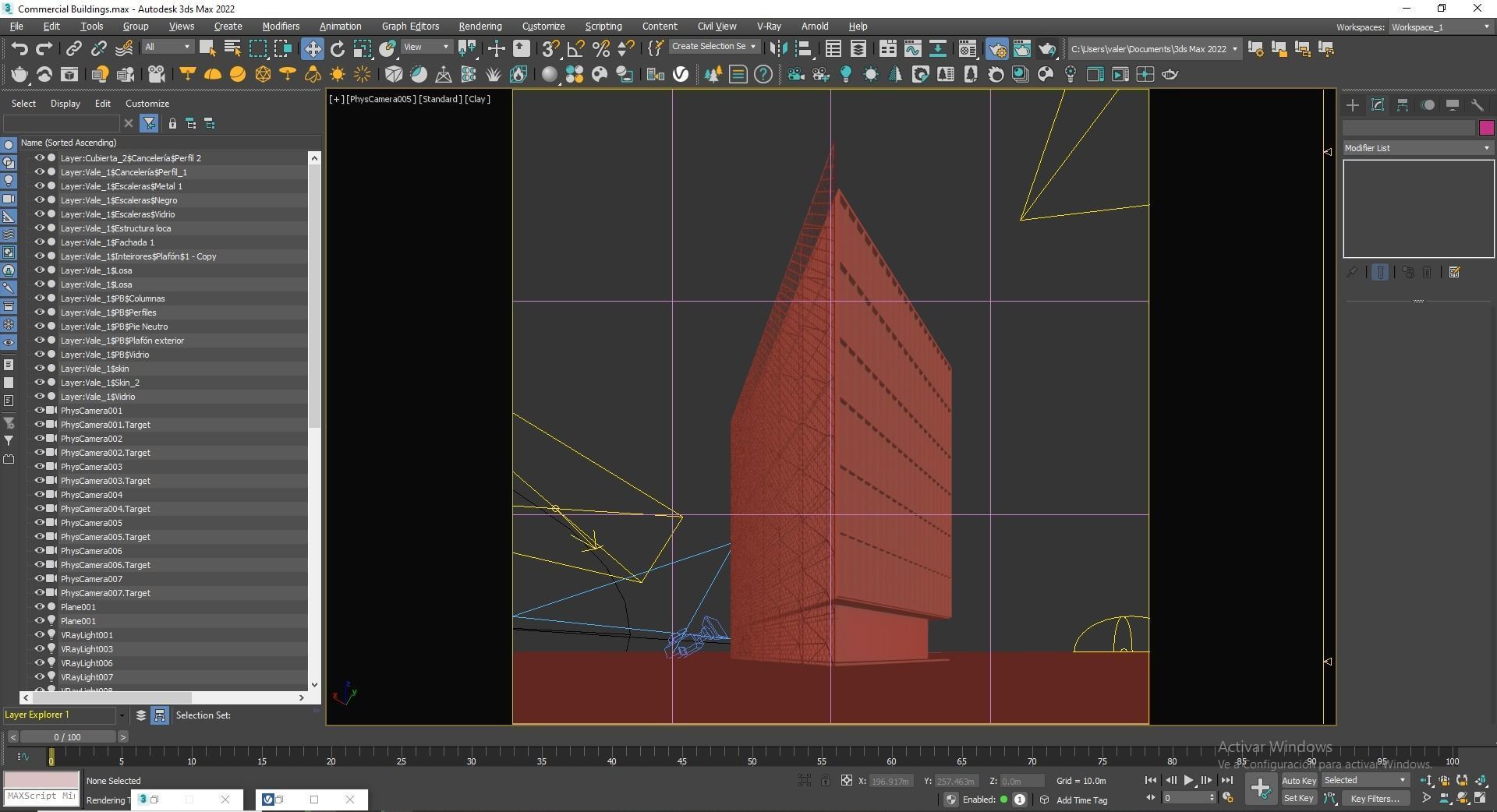Toggle the 3D Snaps button
Image resolution: width=1497 pixels, height=812 pixels.
[x=550, y=49]
